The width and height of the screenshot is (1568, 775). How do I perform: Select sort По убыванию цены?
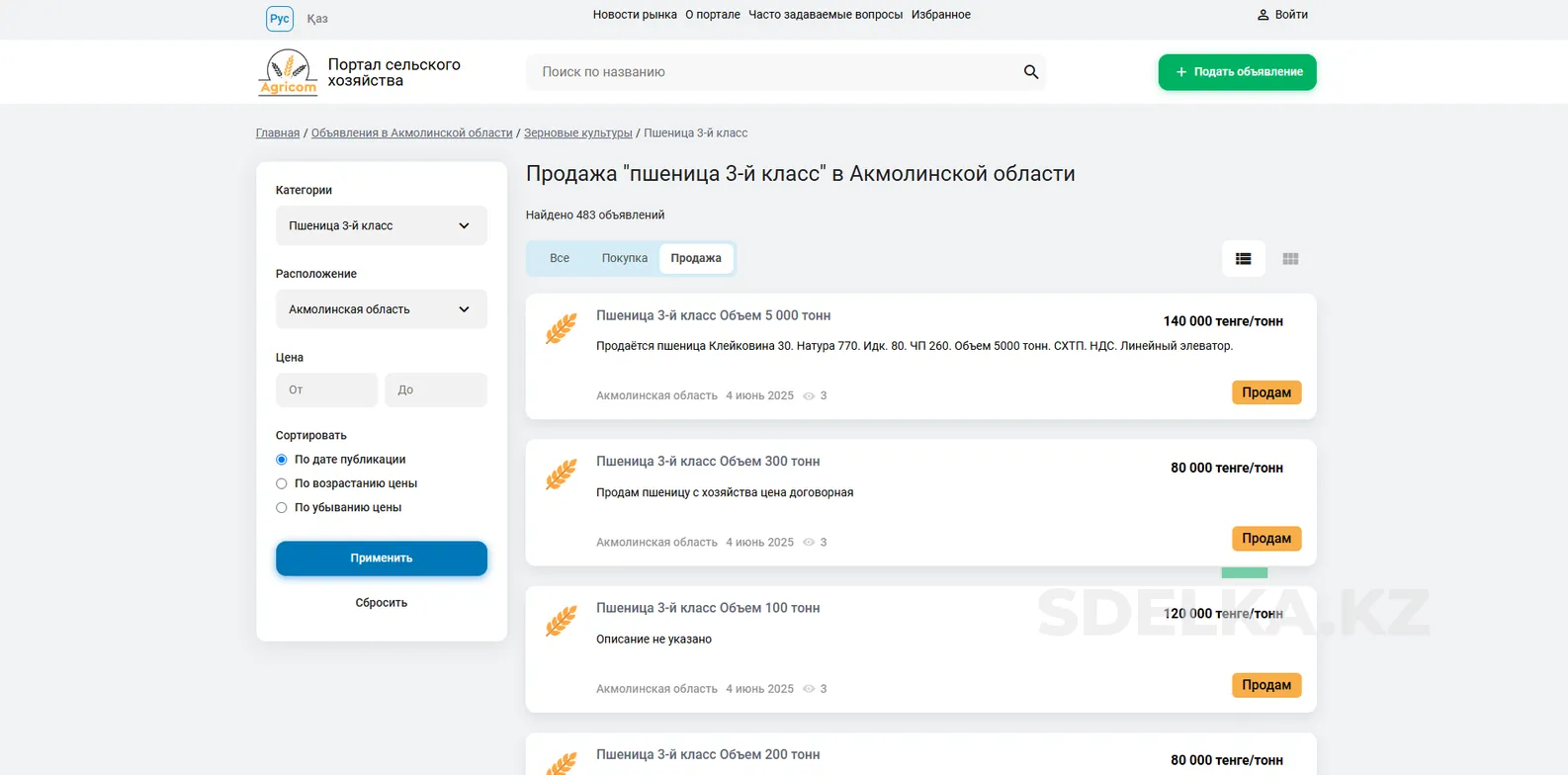(x=282, y=507)
